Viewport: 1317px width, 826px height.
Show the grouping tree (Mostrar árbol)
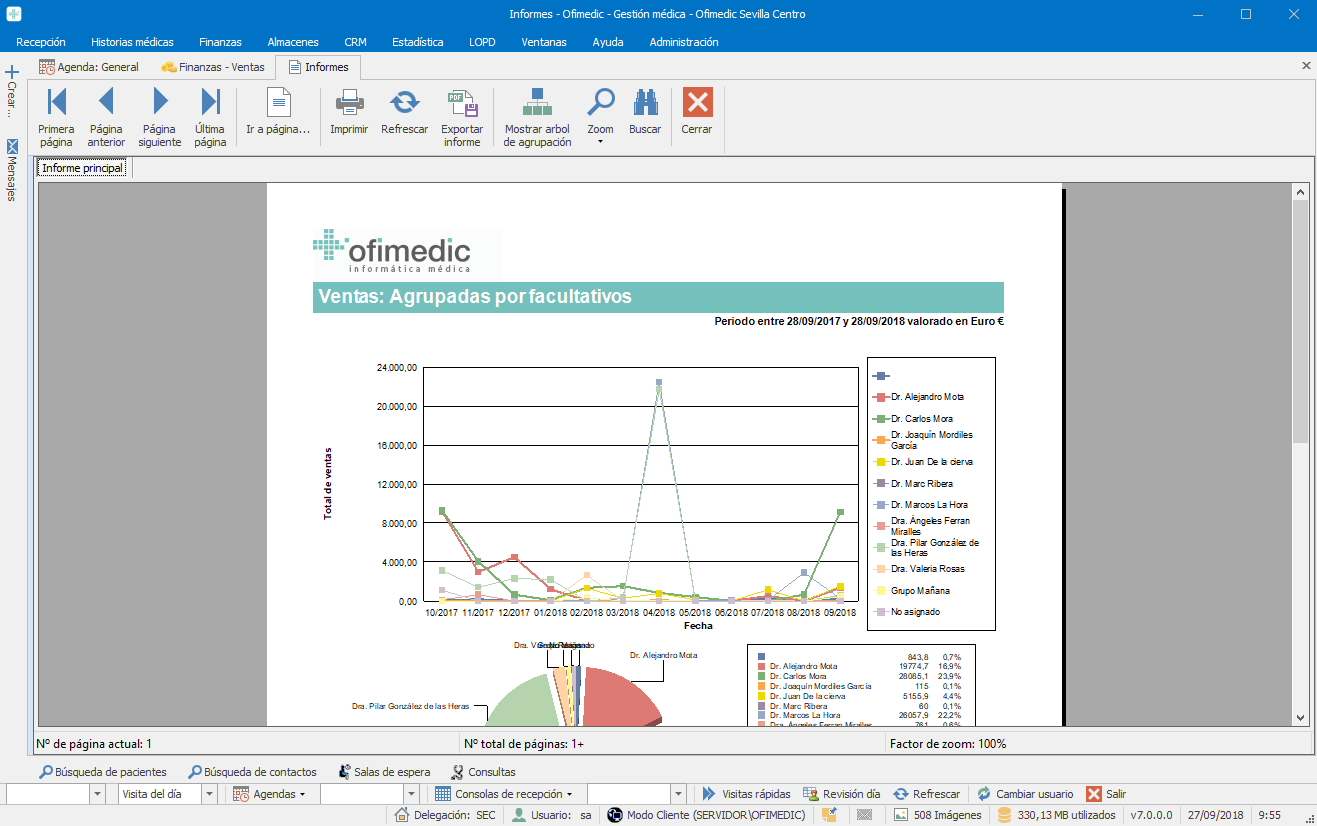(x=537, y=117)
